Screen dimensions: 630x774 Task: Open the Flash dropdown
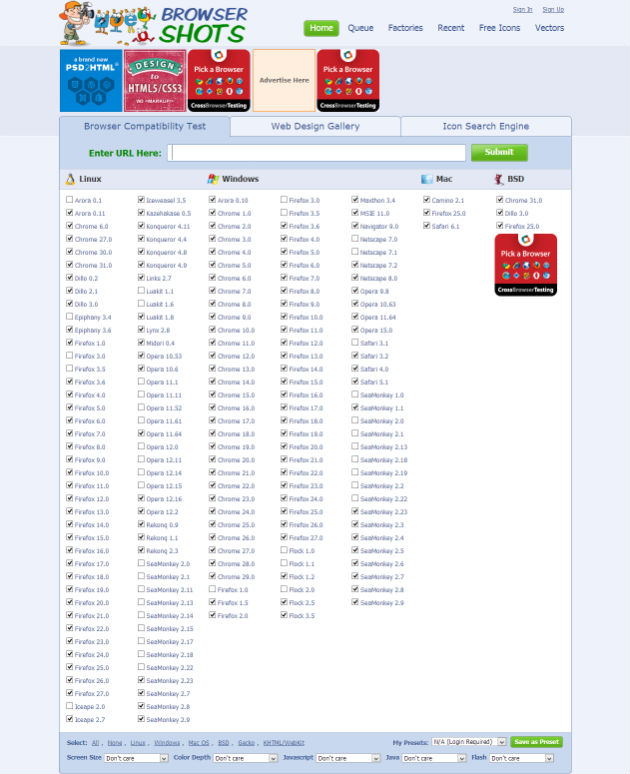tap(522, 758)
